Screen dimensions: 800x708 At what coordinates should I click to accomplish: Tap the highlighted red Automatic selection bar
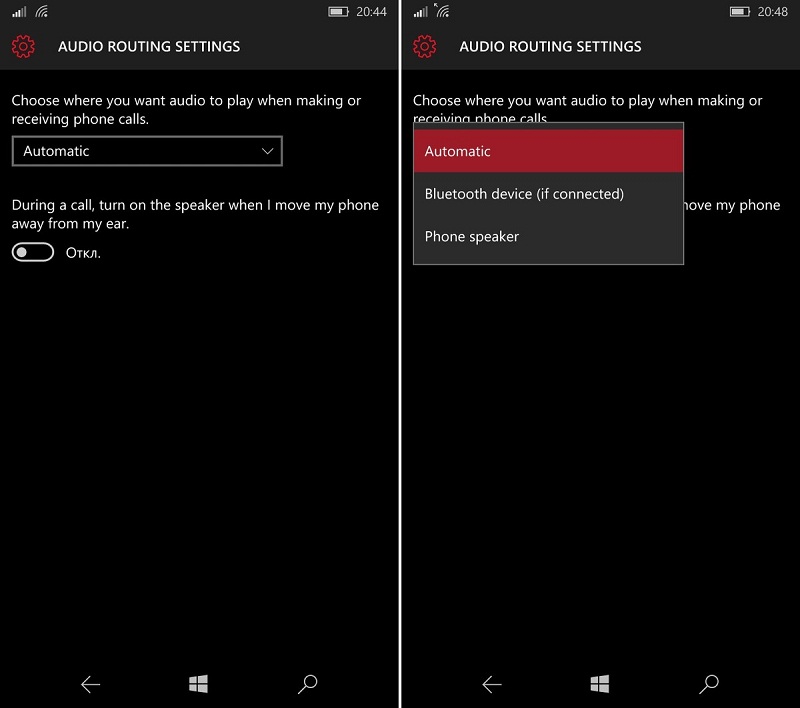click(548, 151)
